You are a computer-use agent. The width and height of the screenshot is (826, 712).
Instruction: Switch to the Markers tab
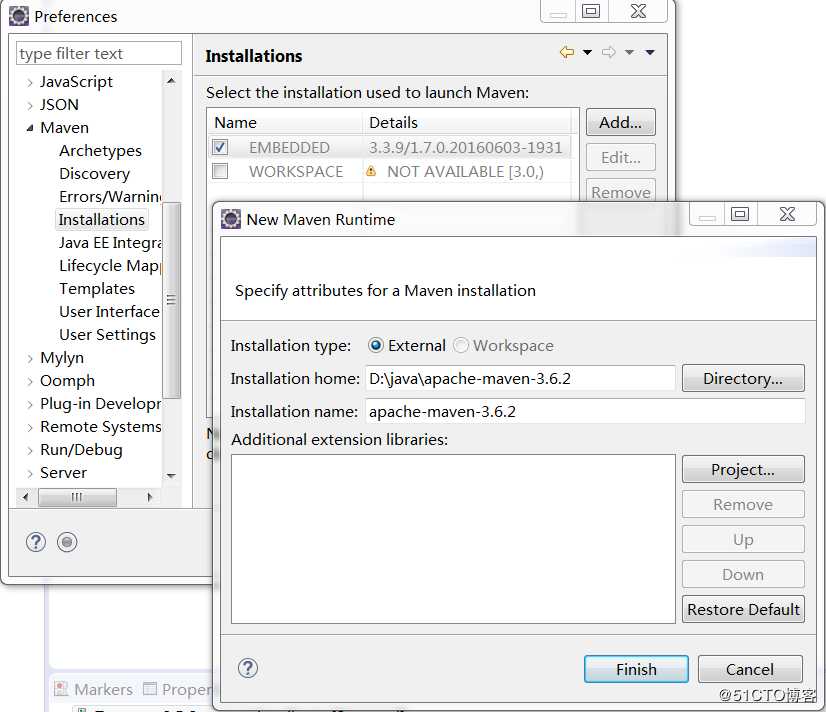tap(94, 689)
